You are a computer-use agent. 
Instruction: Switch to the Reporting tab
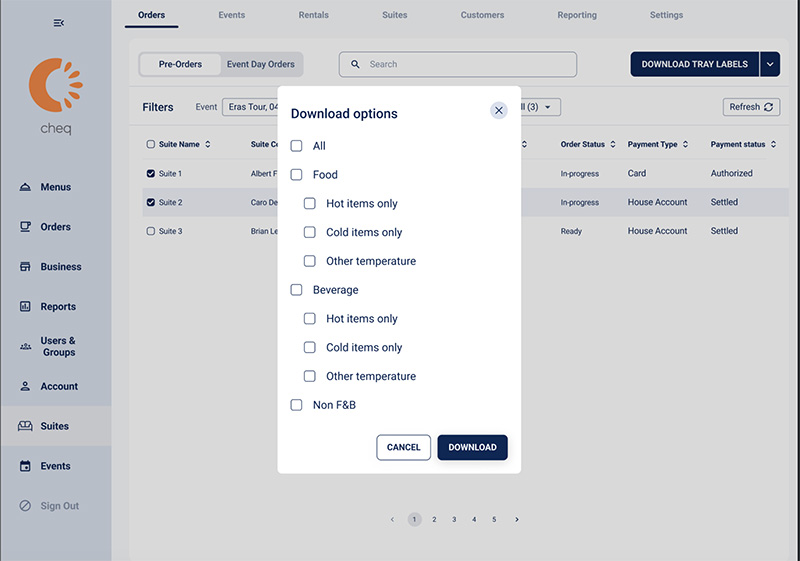click(x=576, y=15)
